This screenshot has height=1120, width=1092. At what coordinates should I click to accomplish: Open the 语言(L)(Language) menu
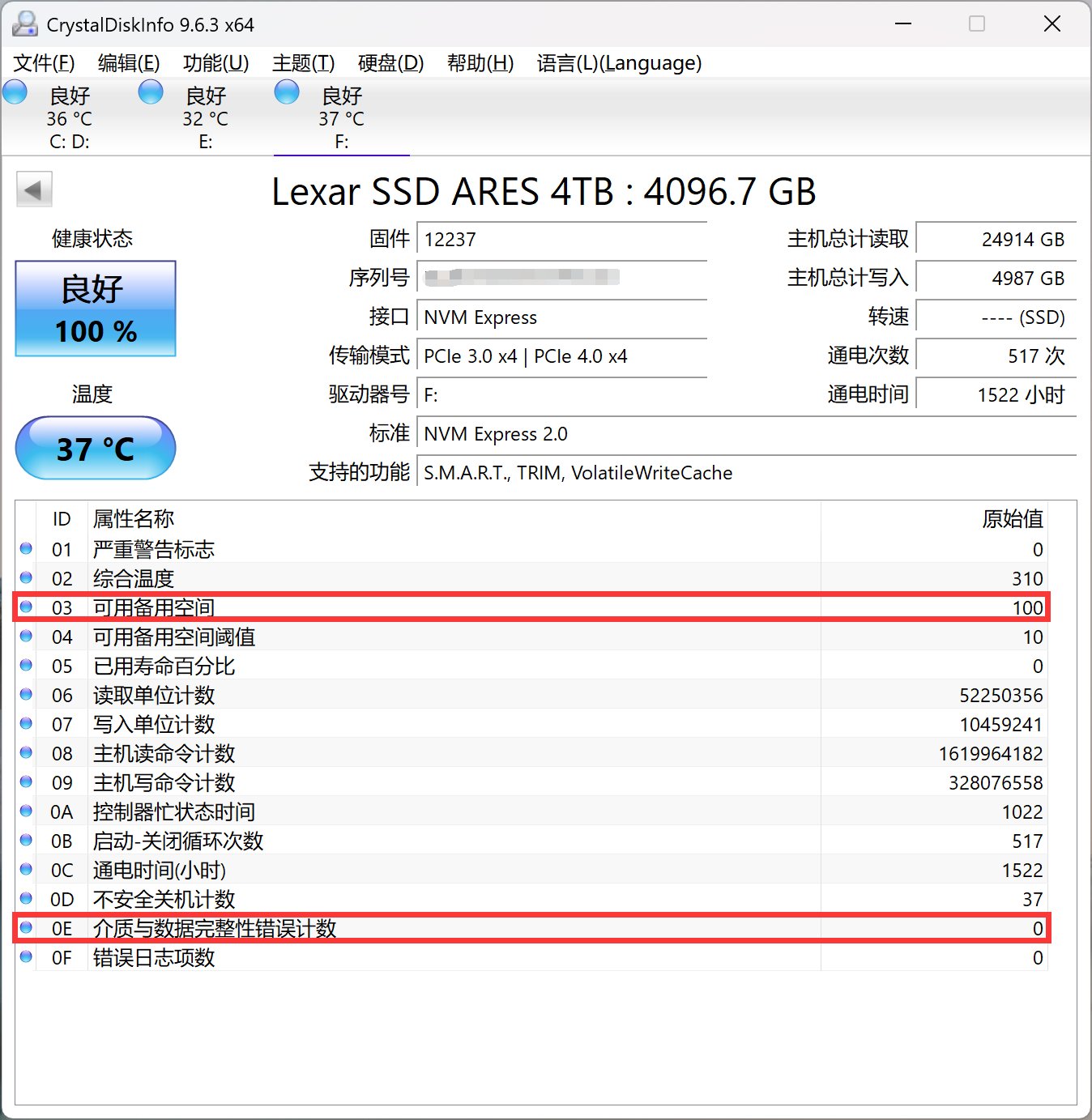(619, 63)
